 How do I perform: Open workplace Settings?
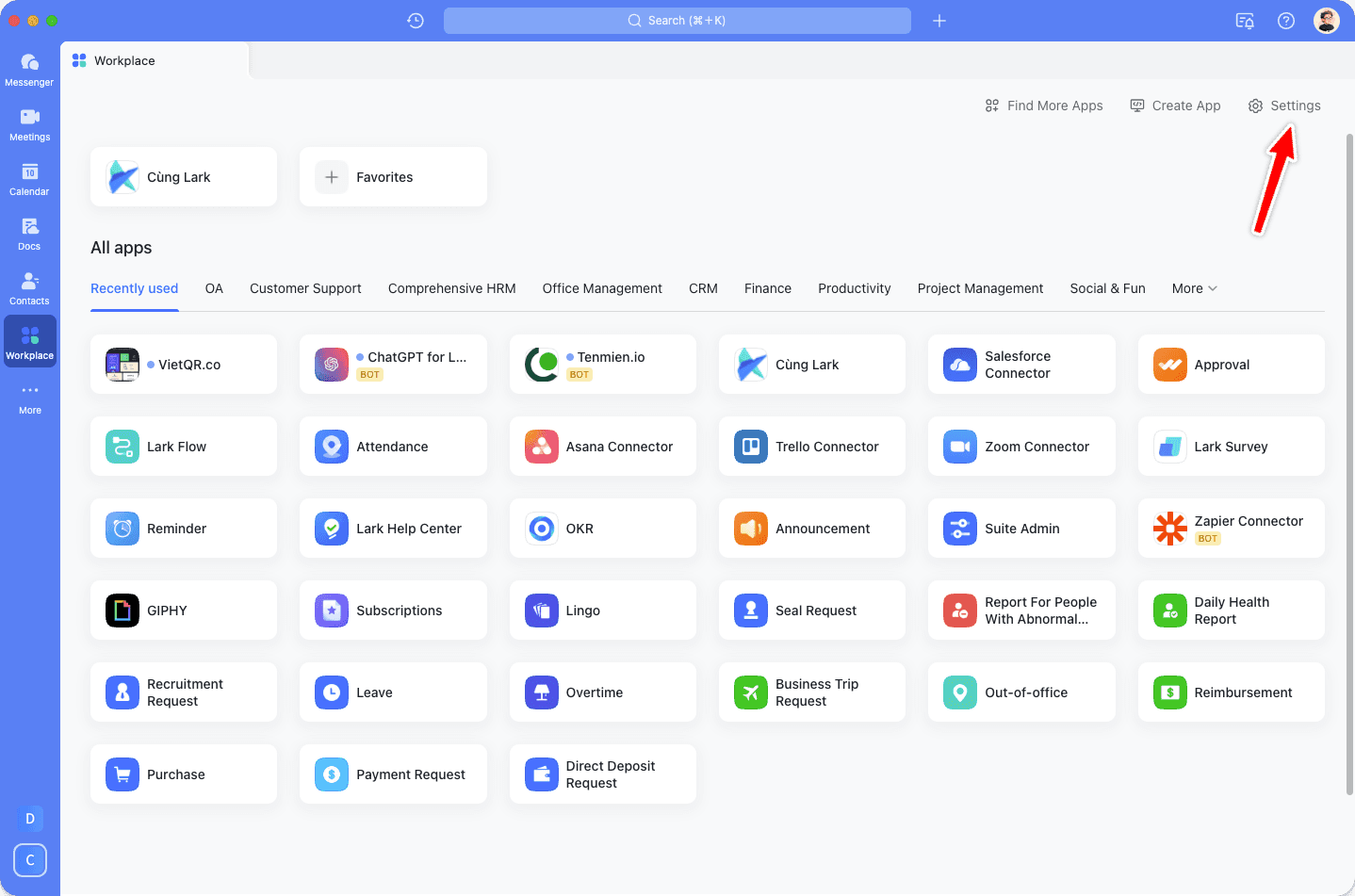coord(1284,106)
